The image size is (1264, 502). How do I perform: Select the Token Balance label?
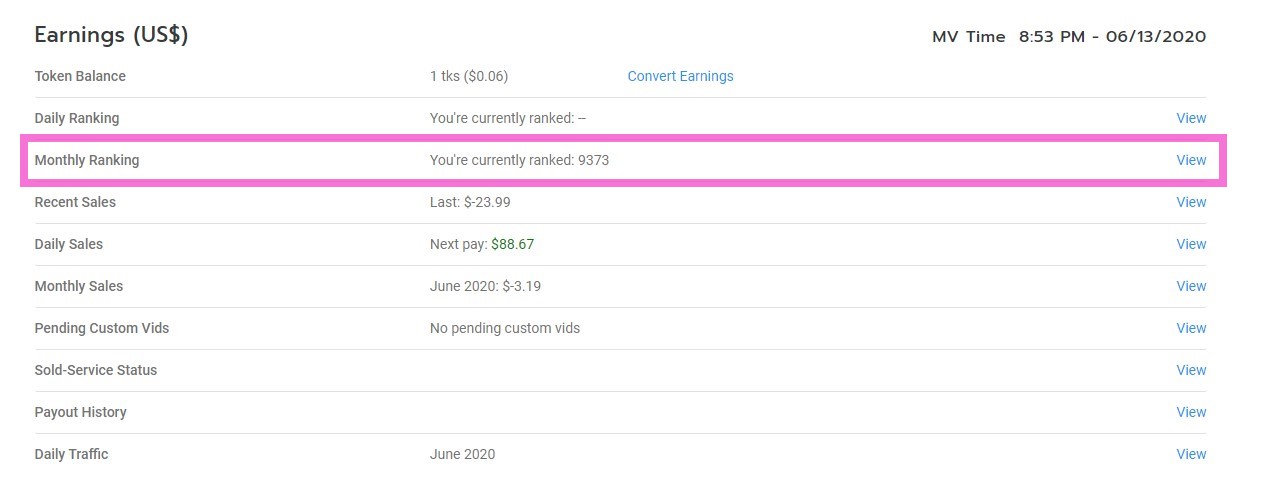click(80, 76)
